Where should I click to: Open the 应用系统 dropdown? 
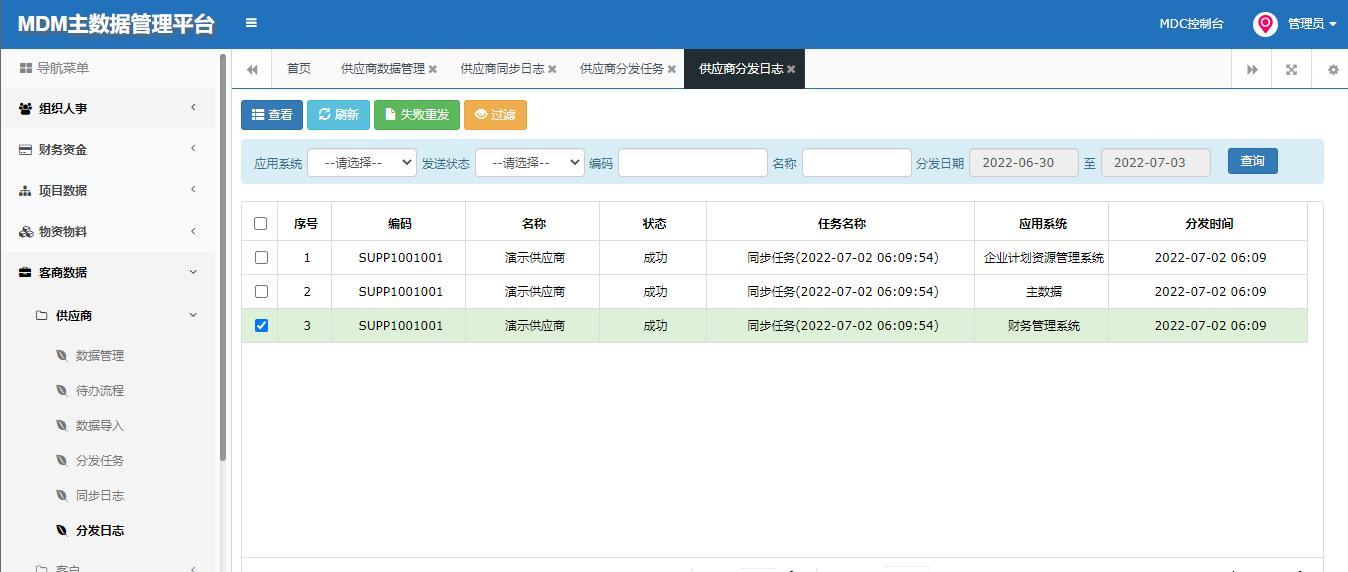pos(362,162)
